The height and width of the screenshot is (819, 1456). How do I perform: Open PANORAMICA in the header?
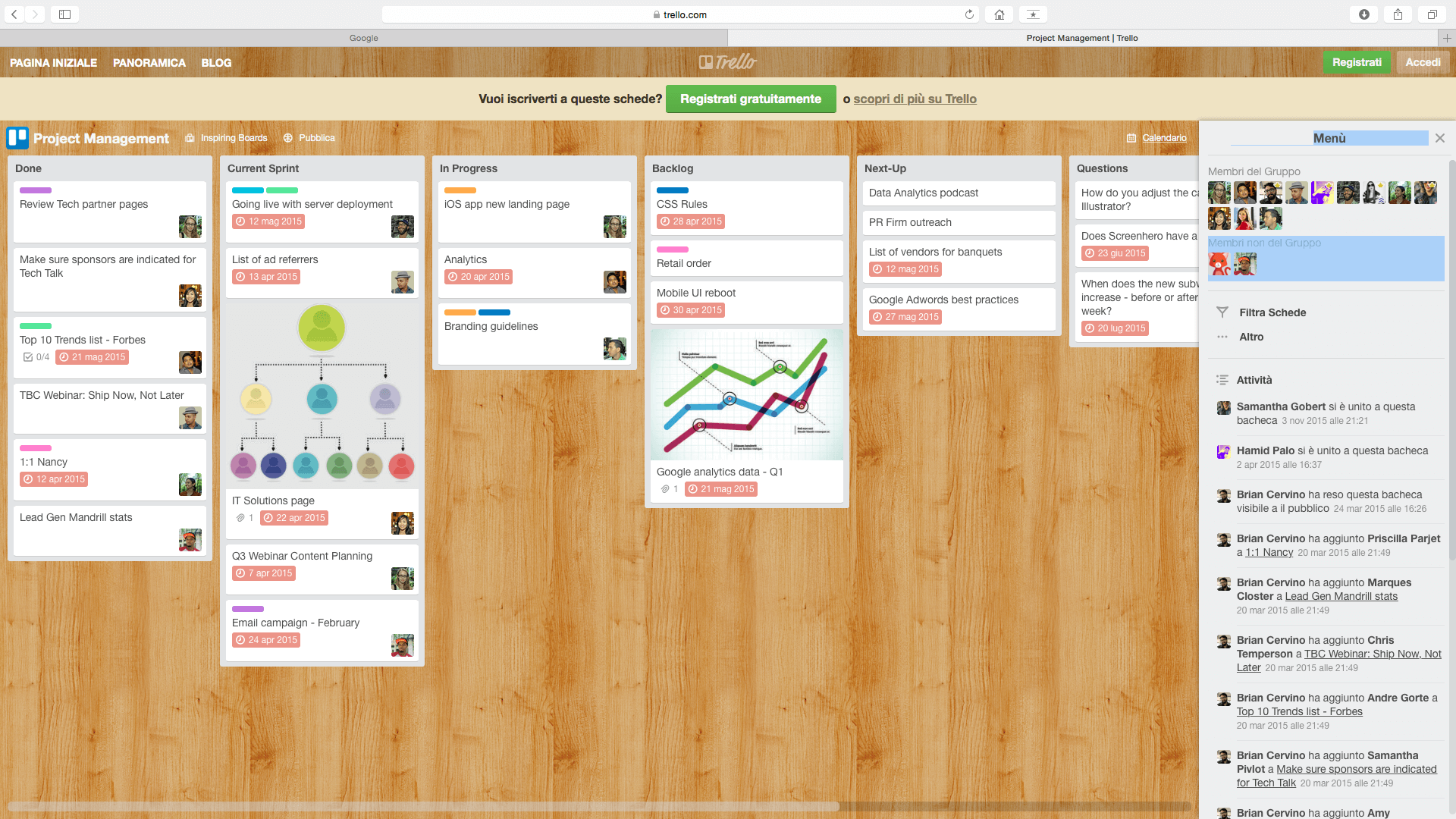tap(149, 63)
